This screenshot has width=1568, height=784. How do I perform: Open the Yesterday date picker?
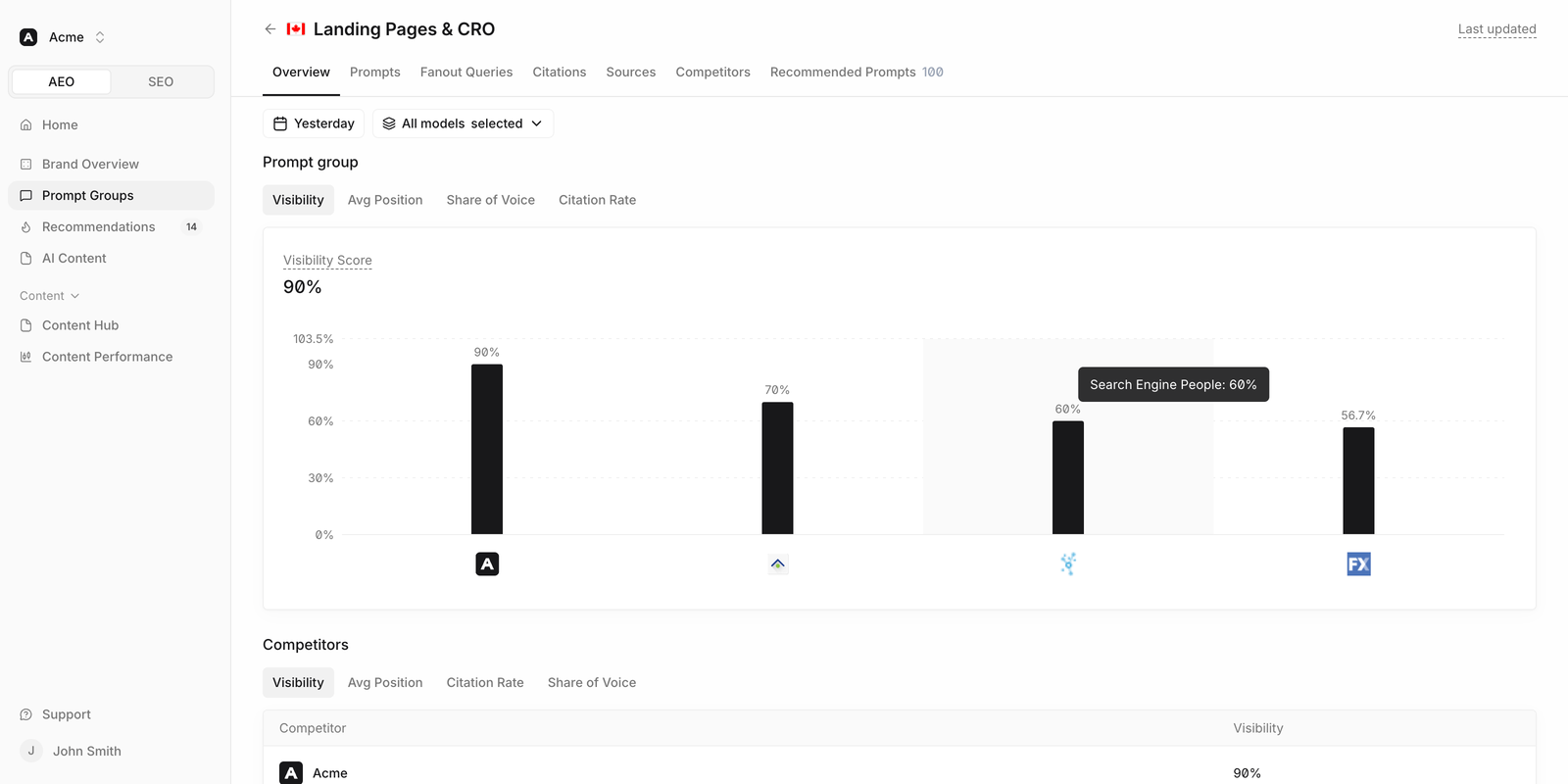(x=314, y=123)
